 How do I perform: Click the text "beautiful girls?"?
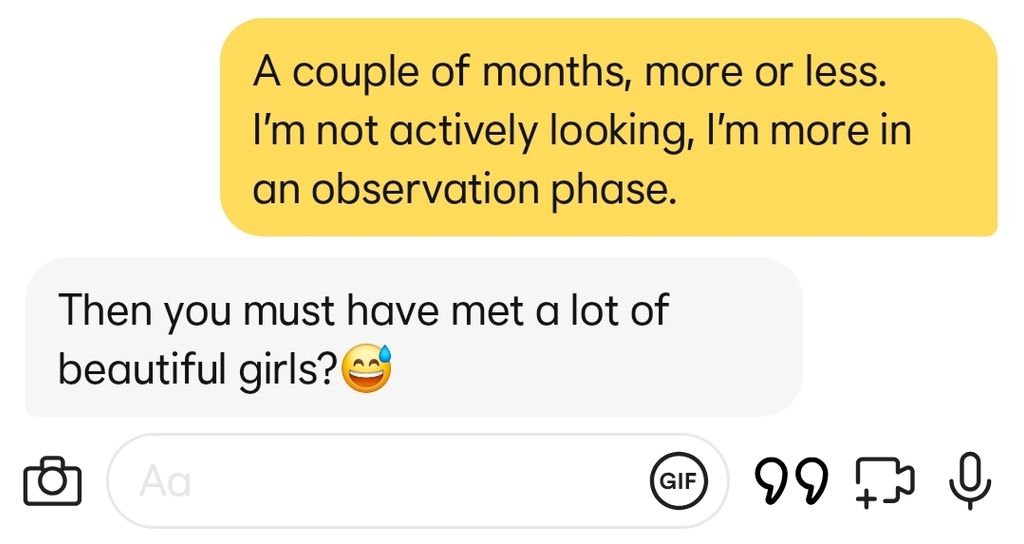[198, 369]
